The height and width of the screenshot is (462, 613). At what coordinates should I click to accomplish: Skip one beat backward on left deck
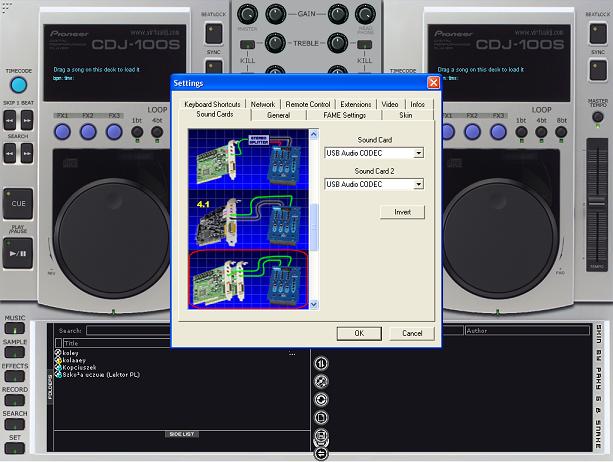10,120
